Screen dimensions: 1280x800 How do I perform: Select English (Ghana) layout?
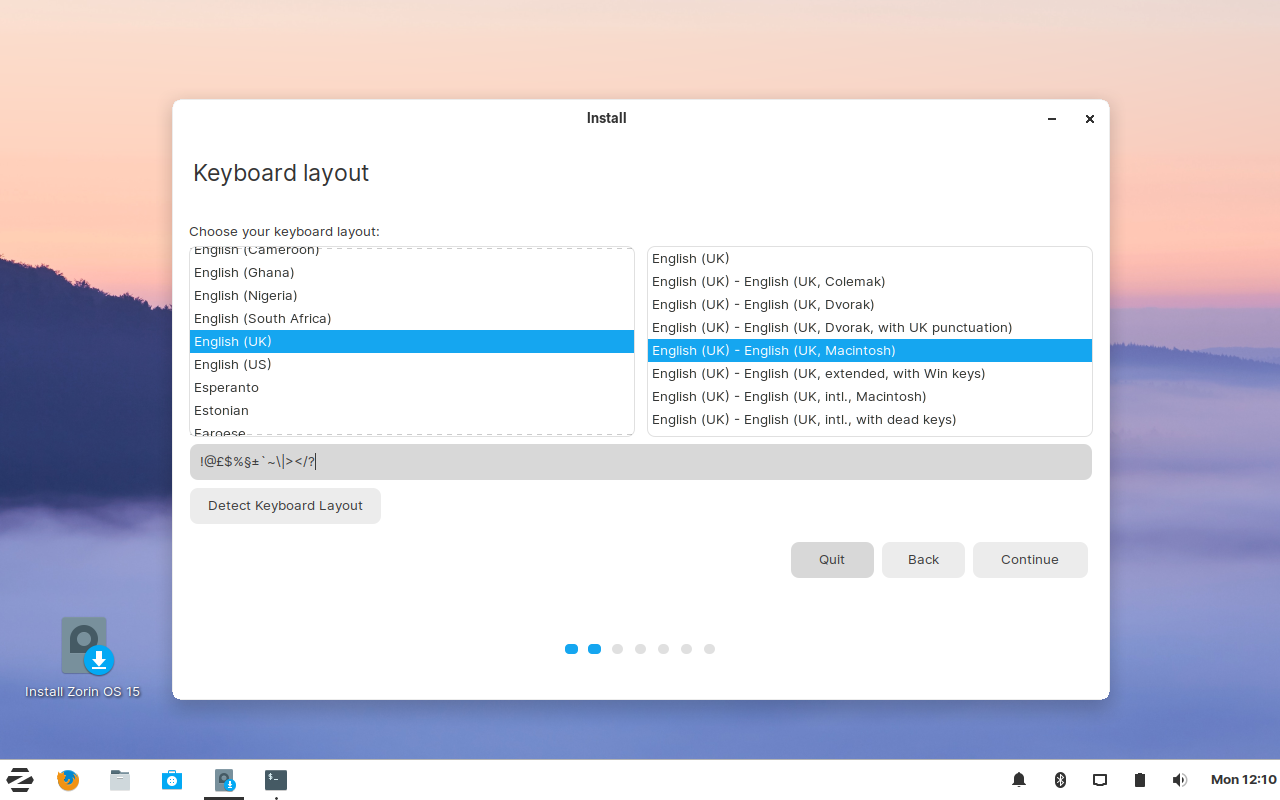point(412,273)
